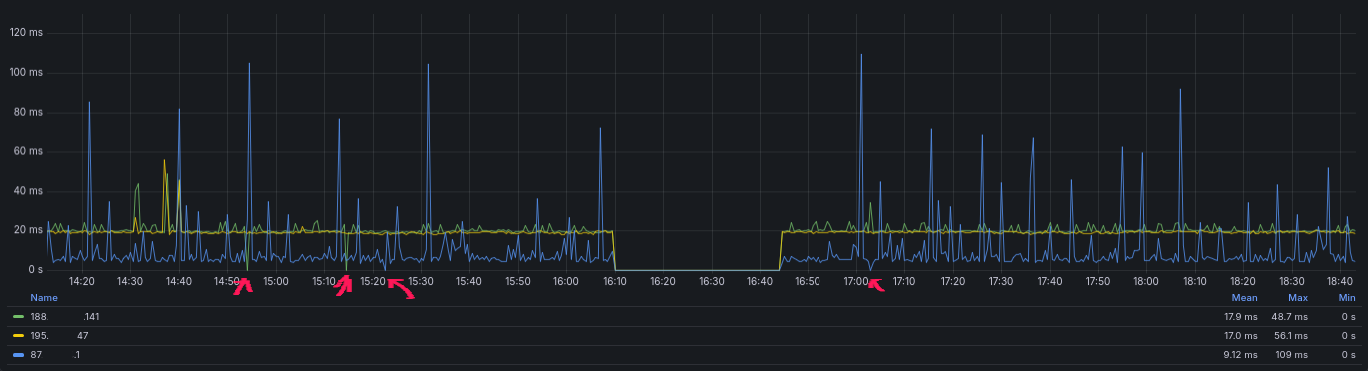
Task: Click the 15:40 time axis label
Action: tap(469, 282)
